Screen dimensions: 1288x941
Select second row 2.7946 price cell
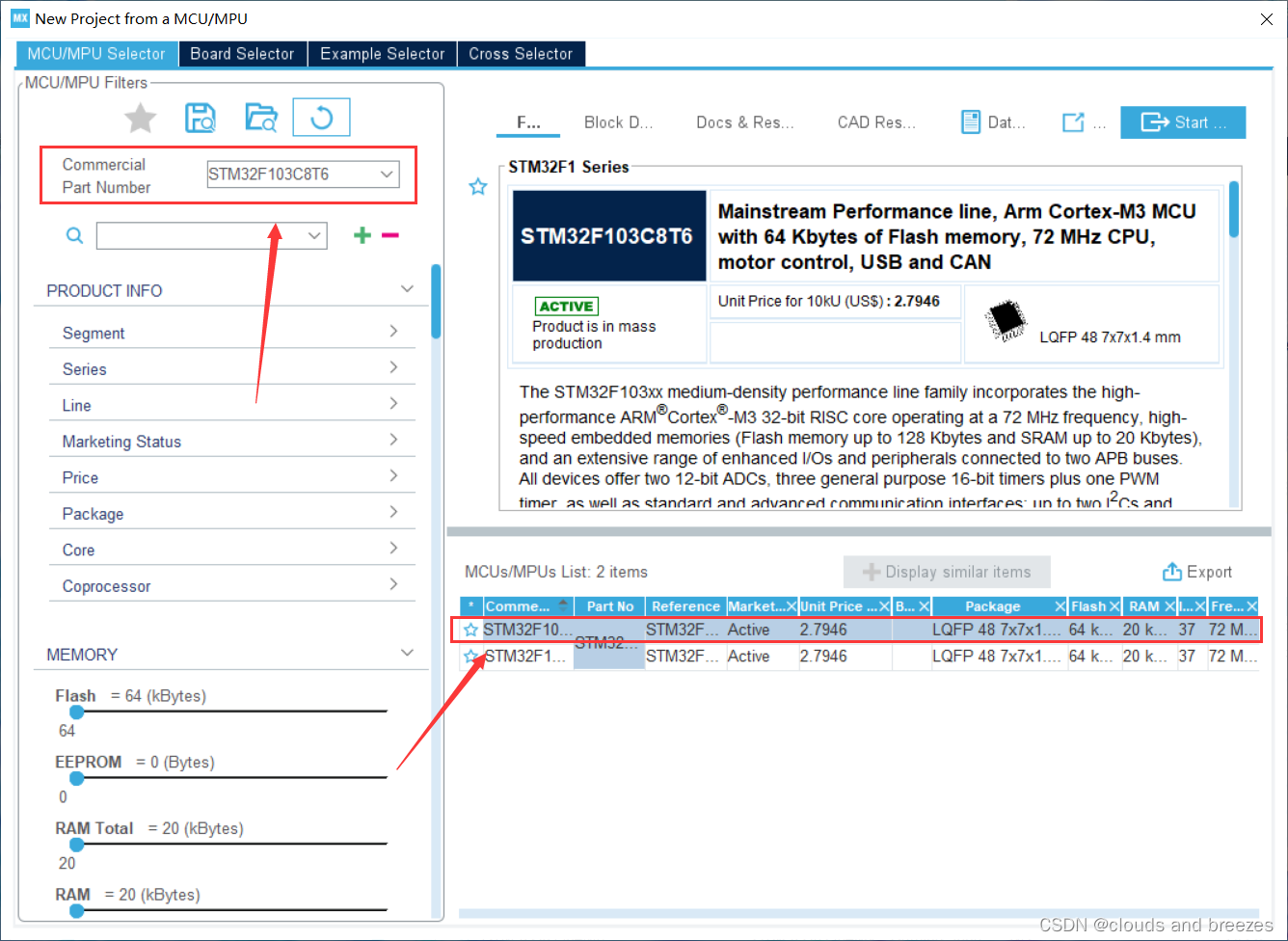click(845, 656)
